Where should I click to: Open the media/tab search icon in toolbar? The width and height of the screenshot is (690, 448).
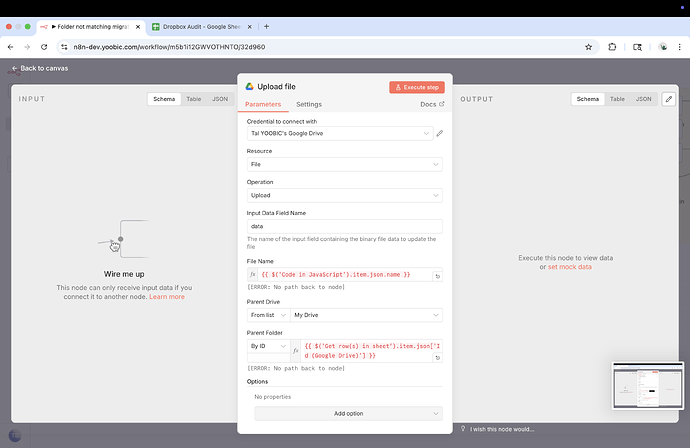[x=637, y=47]
